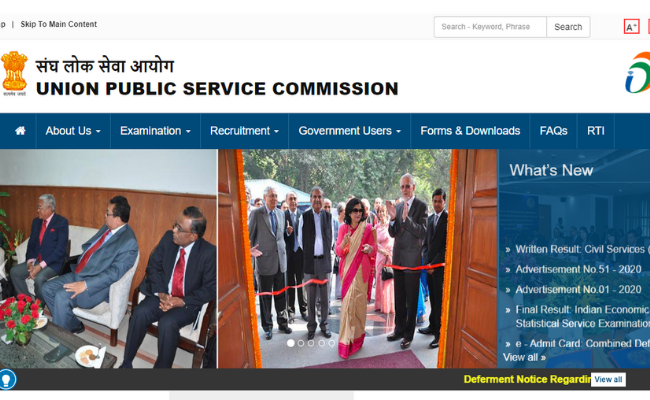650x400 pixels.
Task: Open the Recruitment dropdown menu
Action: [244, 131]
